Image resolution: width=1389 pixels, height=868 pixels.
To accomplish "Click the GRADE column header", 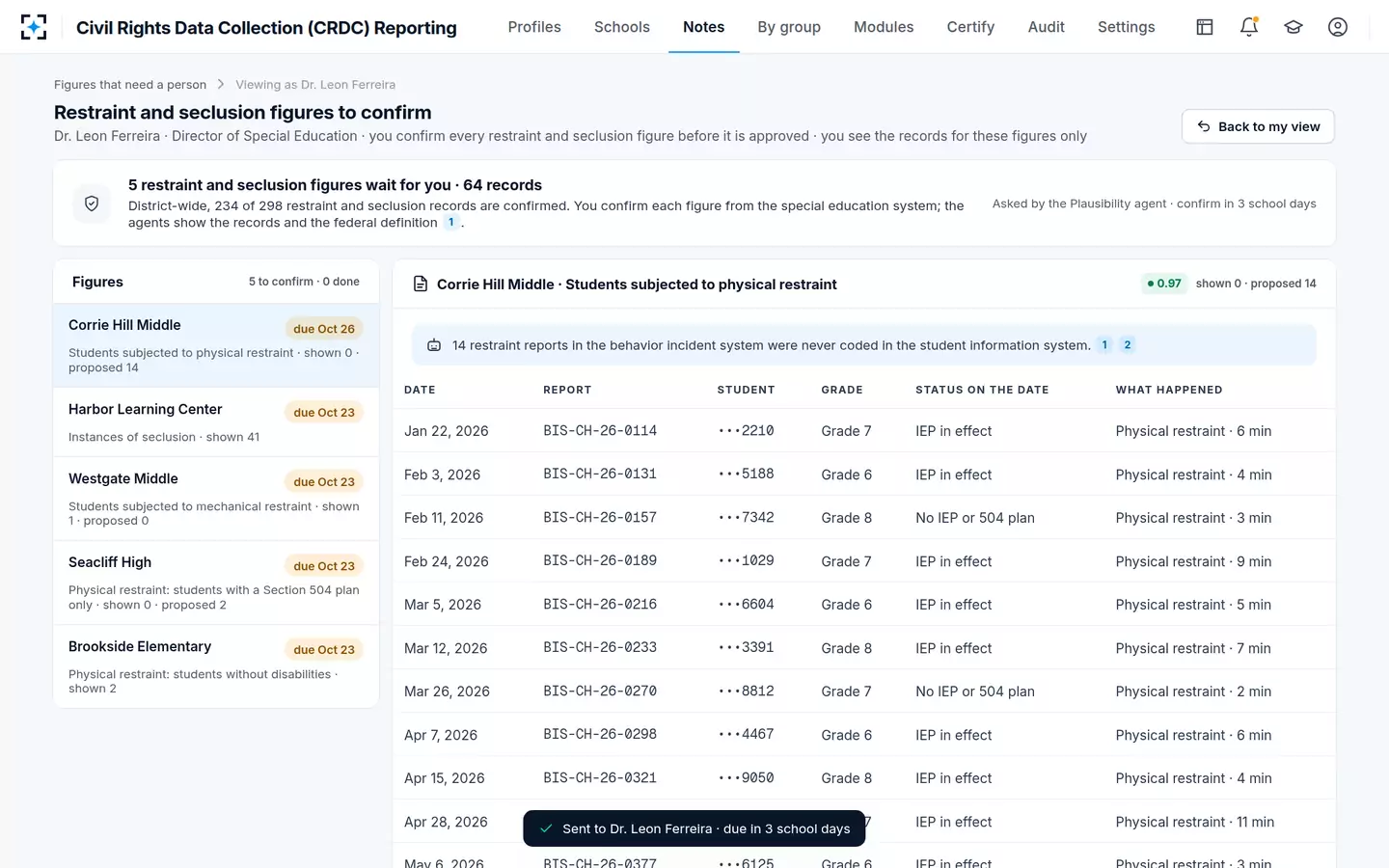I will 842,390.
